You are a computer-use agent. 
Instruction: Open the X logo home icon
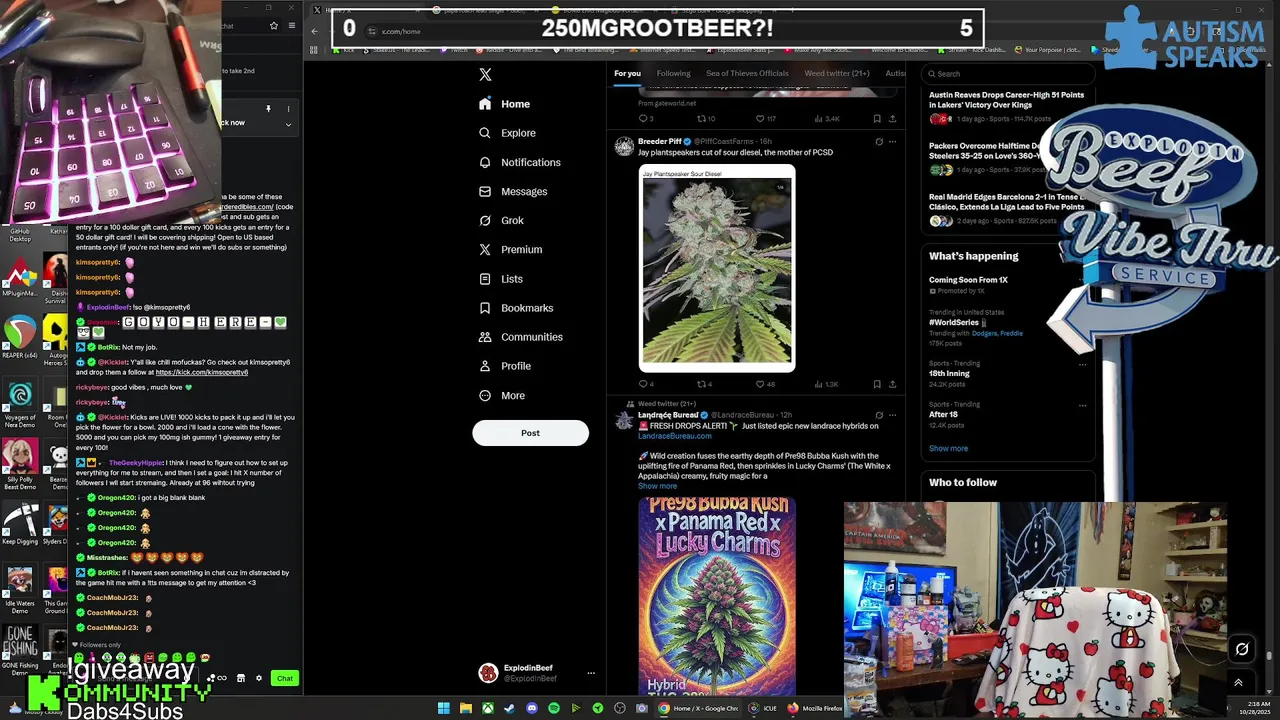pos(485,74)
